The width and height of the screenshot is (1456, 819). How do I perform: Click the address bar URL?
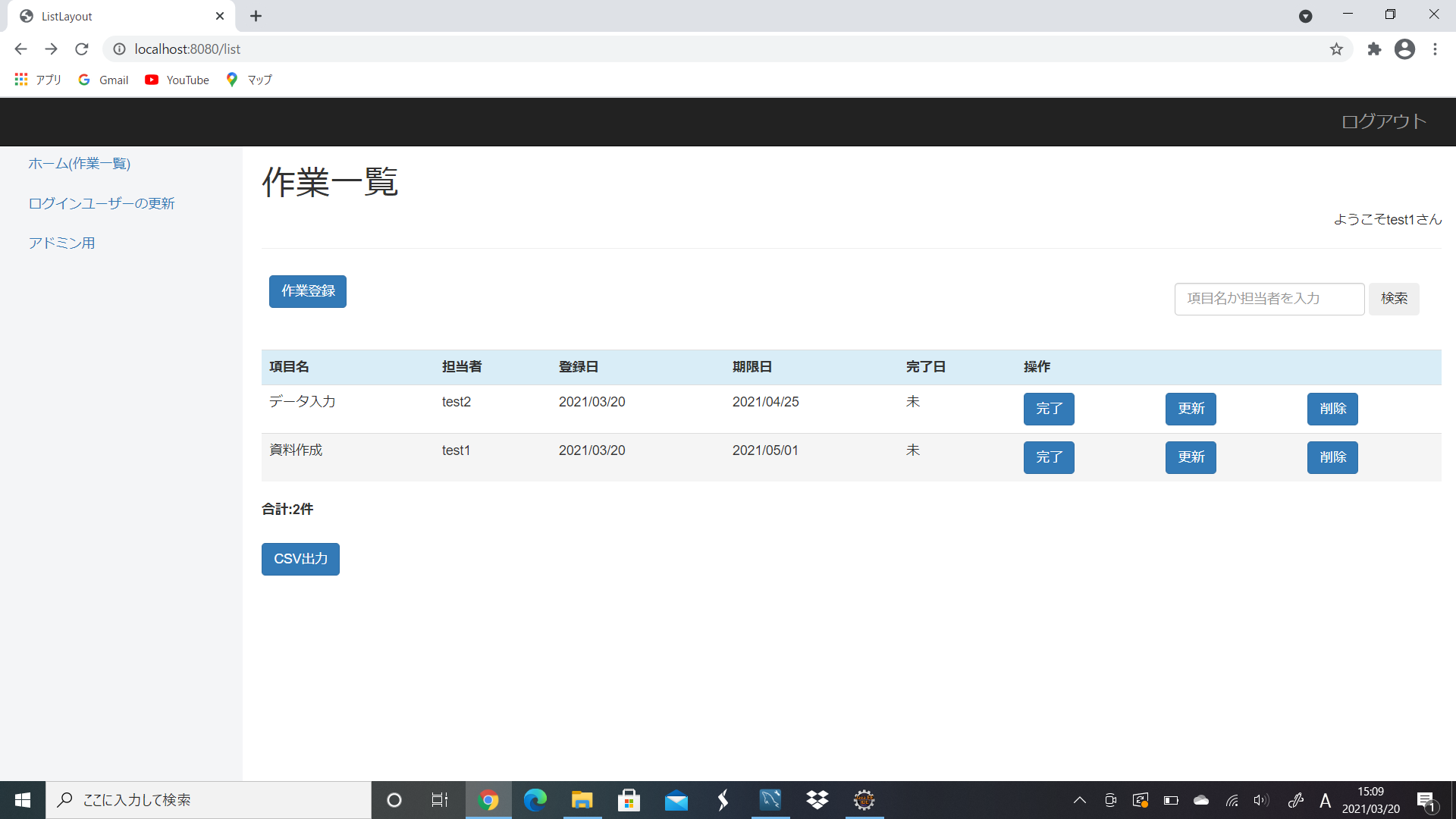click(x=187, y=49)
